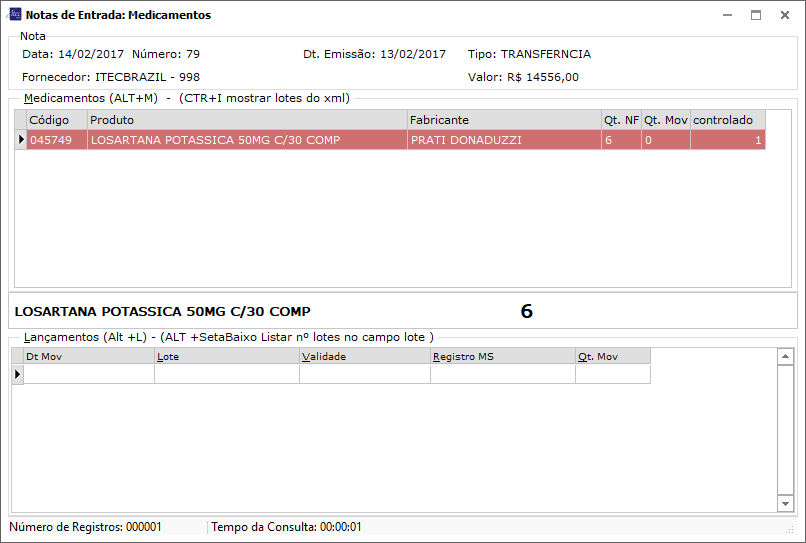Image resolution: width=806 pixels, height=543 pixels.
Task: Click Qt. Mov value 0 in the row
Action: point(666,140)
